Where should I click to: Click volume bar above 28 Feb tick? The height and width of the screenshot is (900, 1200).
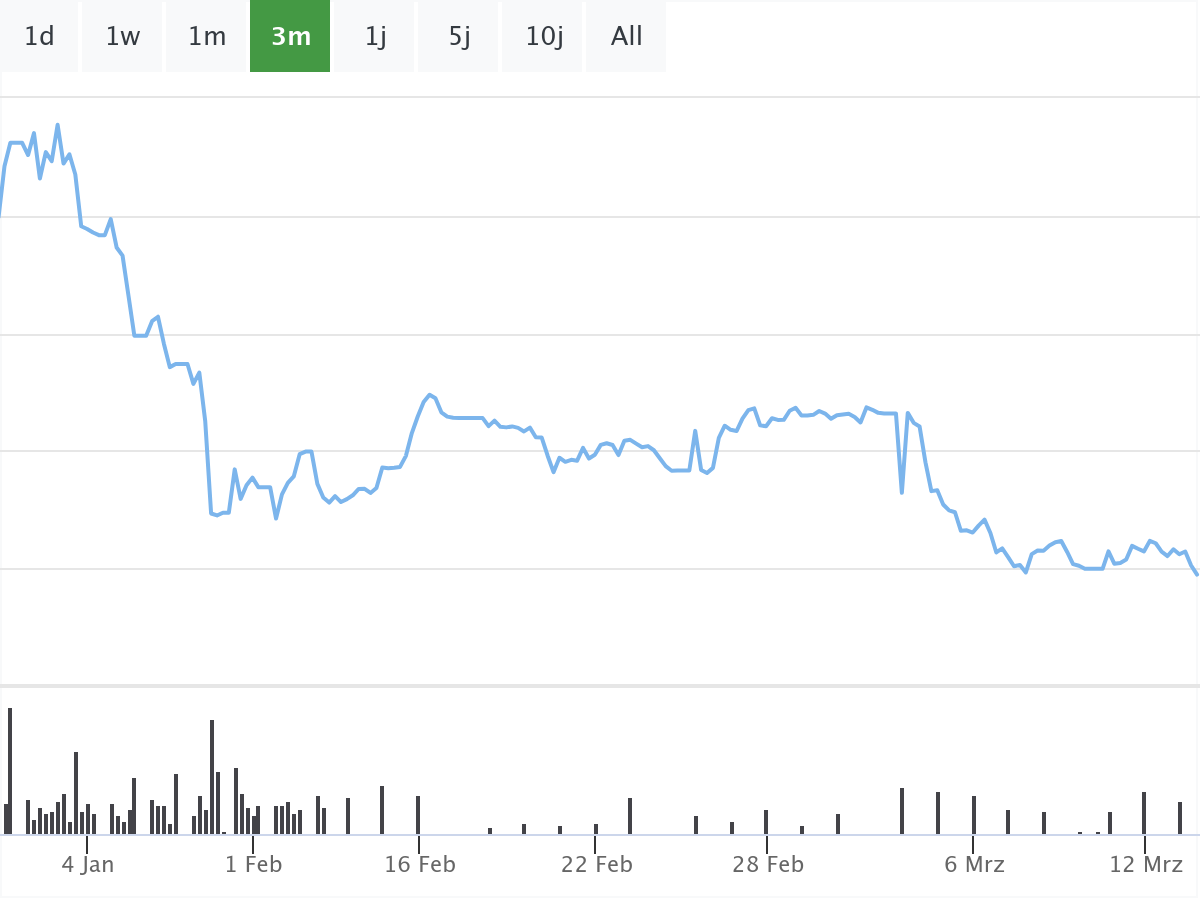click(766, 822)
